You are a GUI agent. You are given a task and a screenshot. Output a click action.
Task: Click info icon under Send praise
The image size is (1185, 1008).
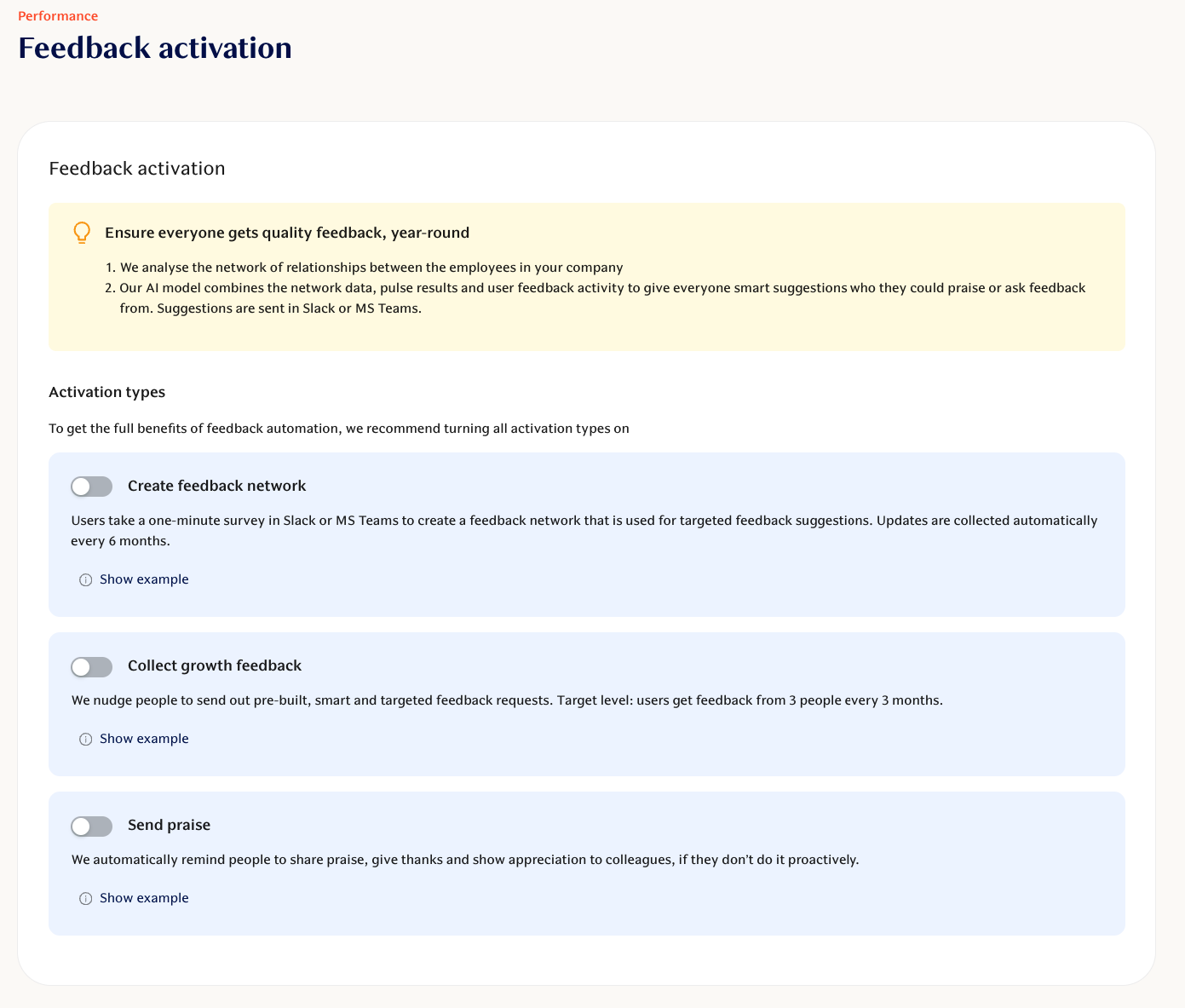click(x=85, y=899)
